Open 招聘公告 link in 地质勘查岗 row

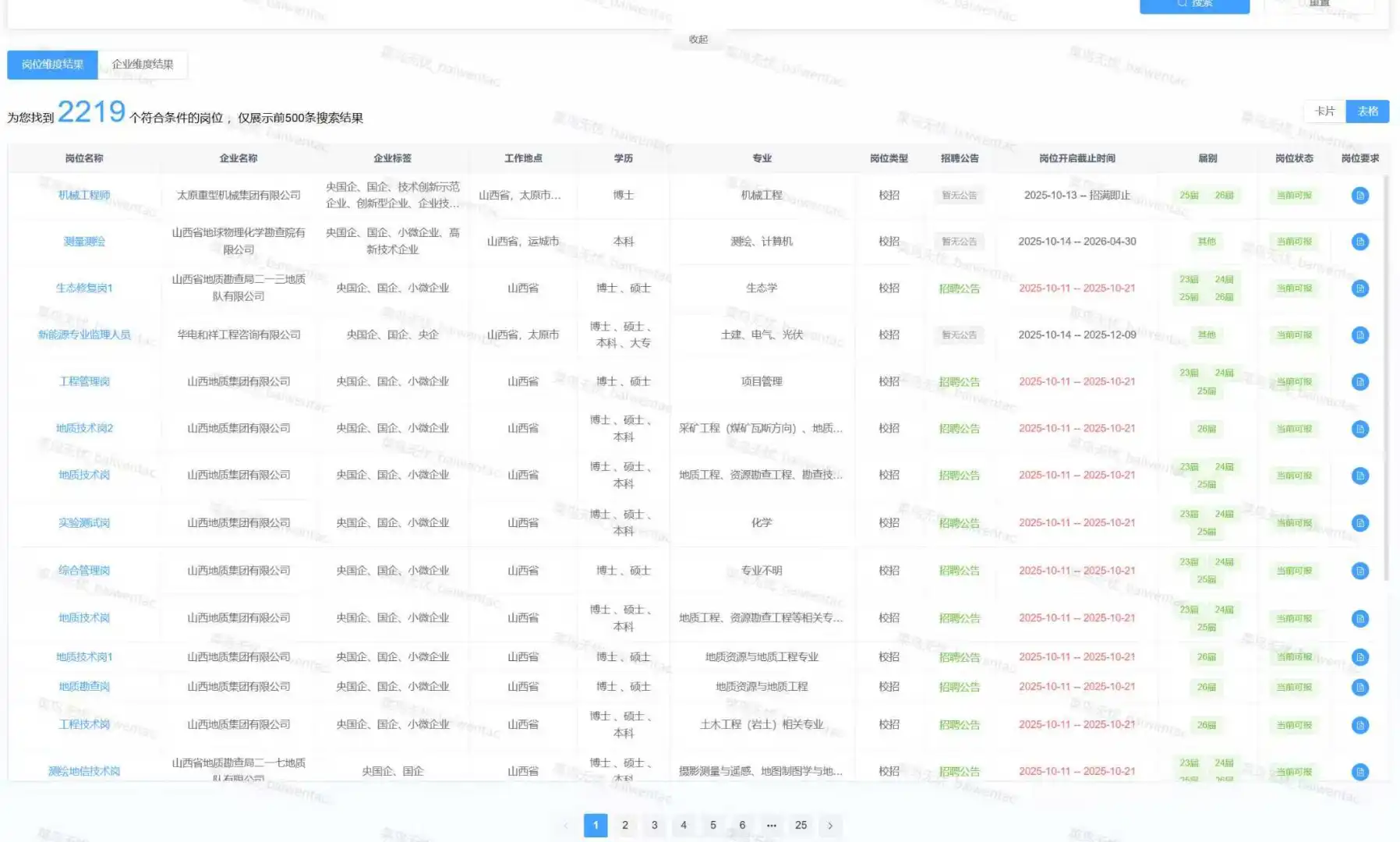(x=959, y=687)
